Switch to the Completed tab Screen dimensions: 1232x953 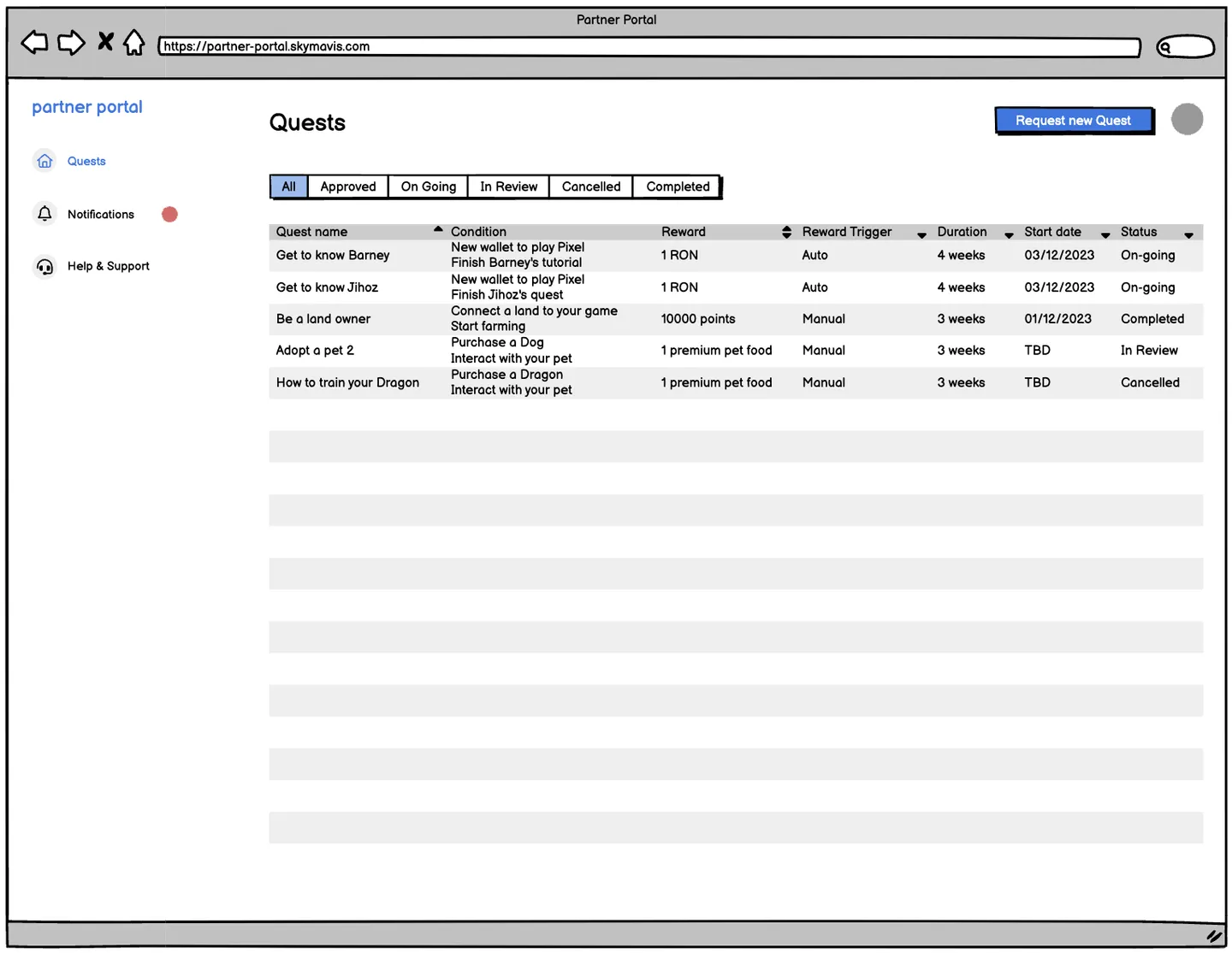678,186
